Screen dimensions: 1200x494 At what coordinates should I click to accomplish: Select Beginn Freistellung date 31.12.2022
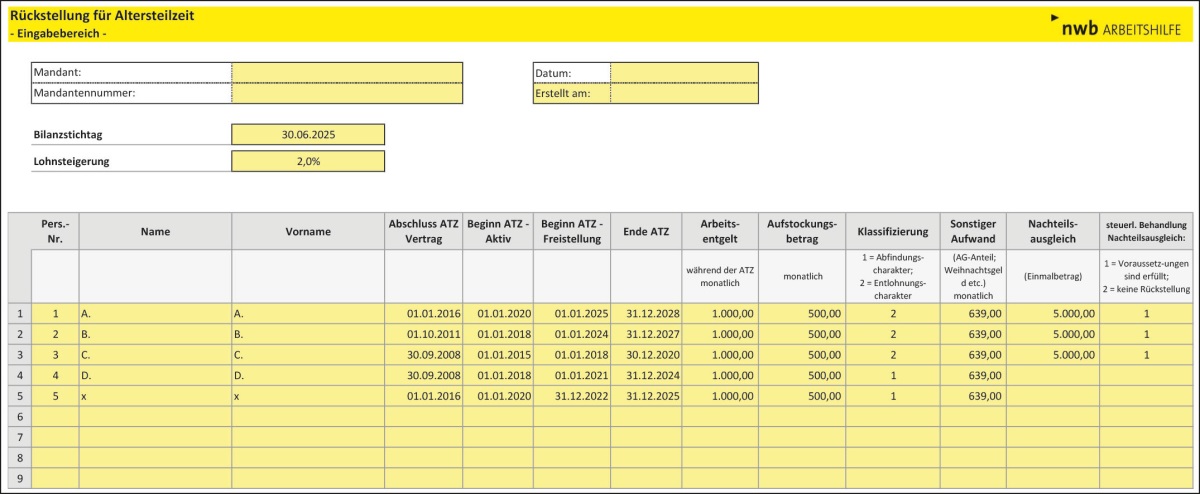click(571, 396)
